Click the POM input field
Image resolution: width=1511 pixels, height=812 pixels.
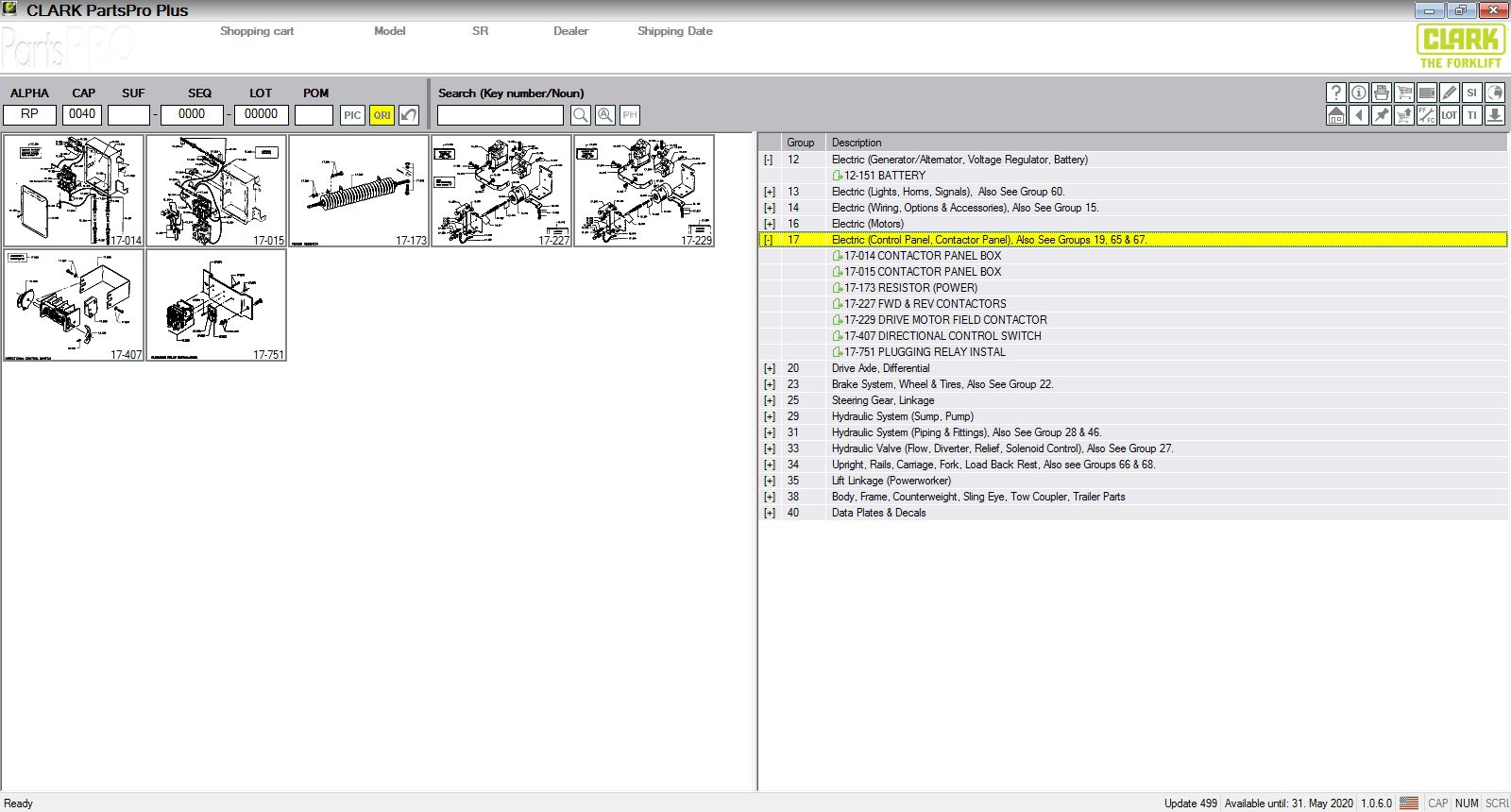click(x=314, y=114)
